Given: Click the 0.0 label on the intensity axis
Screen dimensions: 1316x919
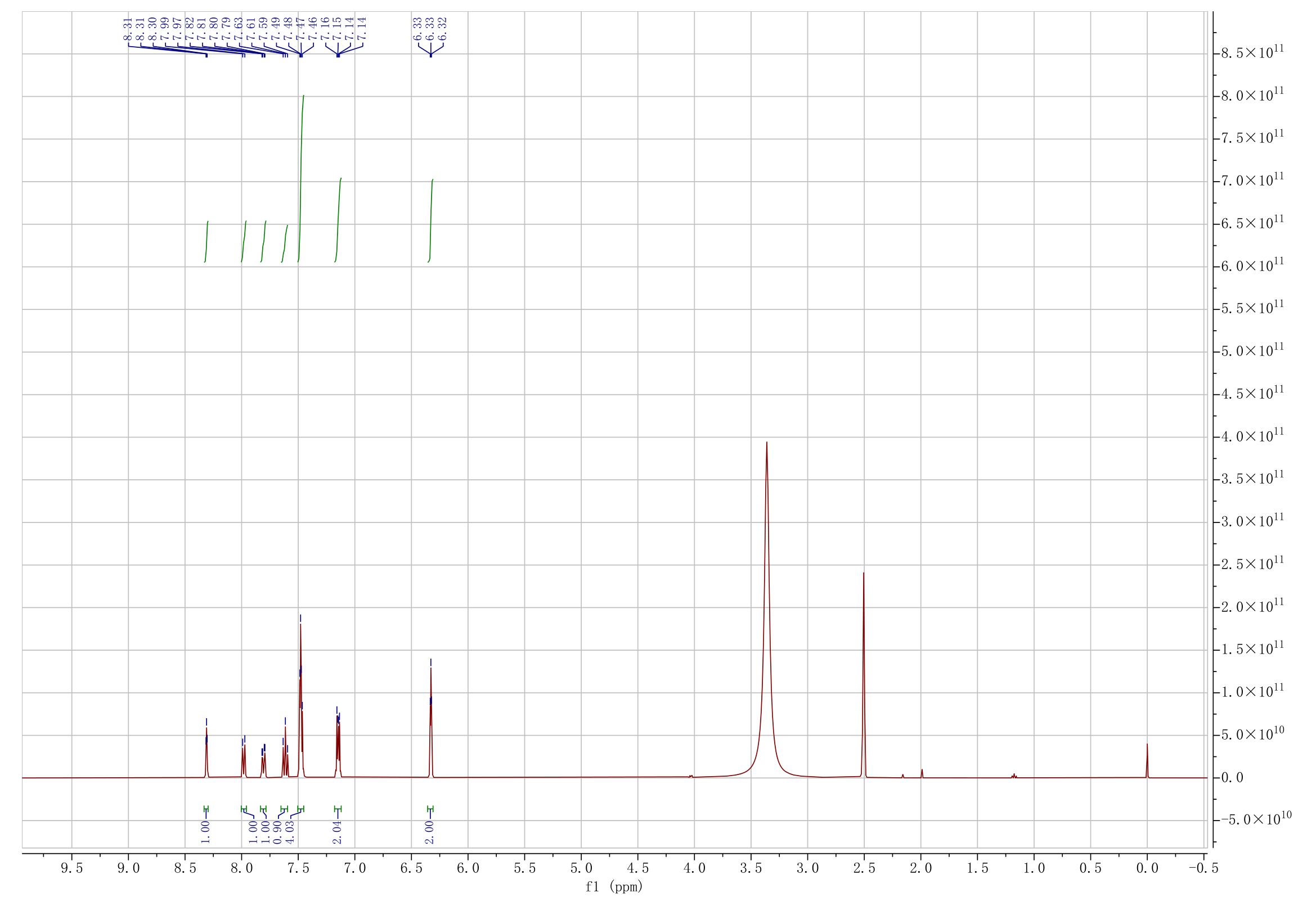Looking at the screenshot, I should click(1232, 778).
